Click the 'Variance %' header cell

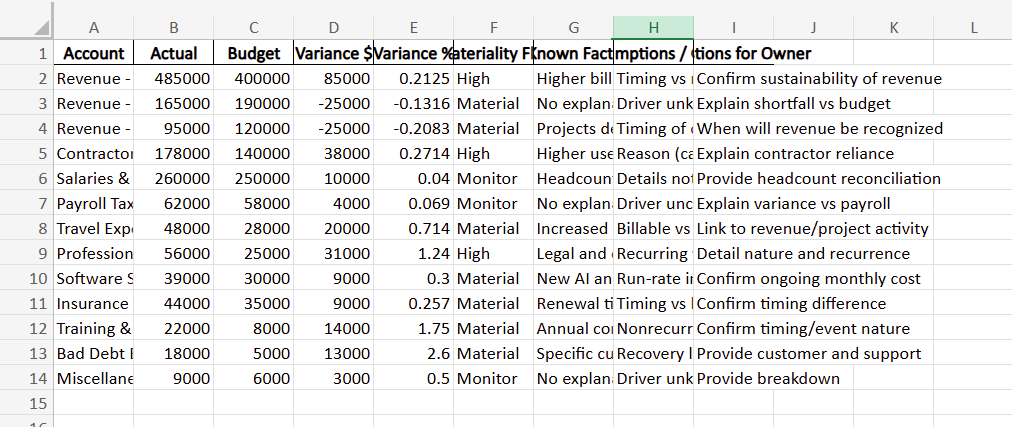pyautogui.click(x=414, y=54)
